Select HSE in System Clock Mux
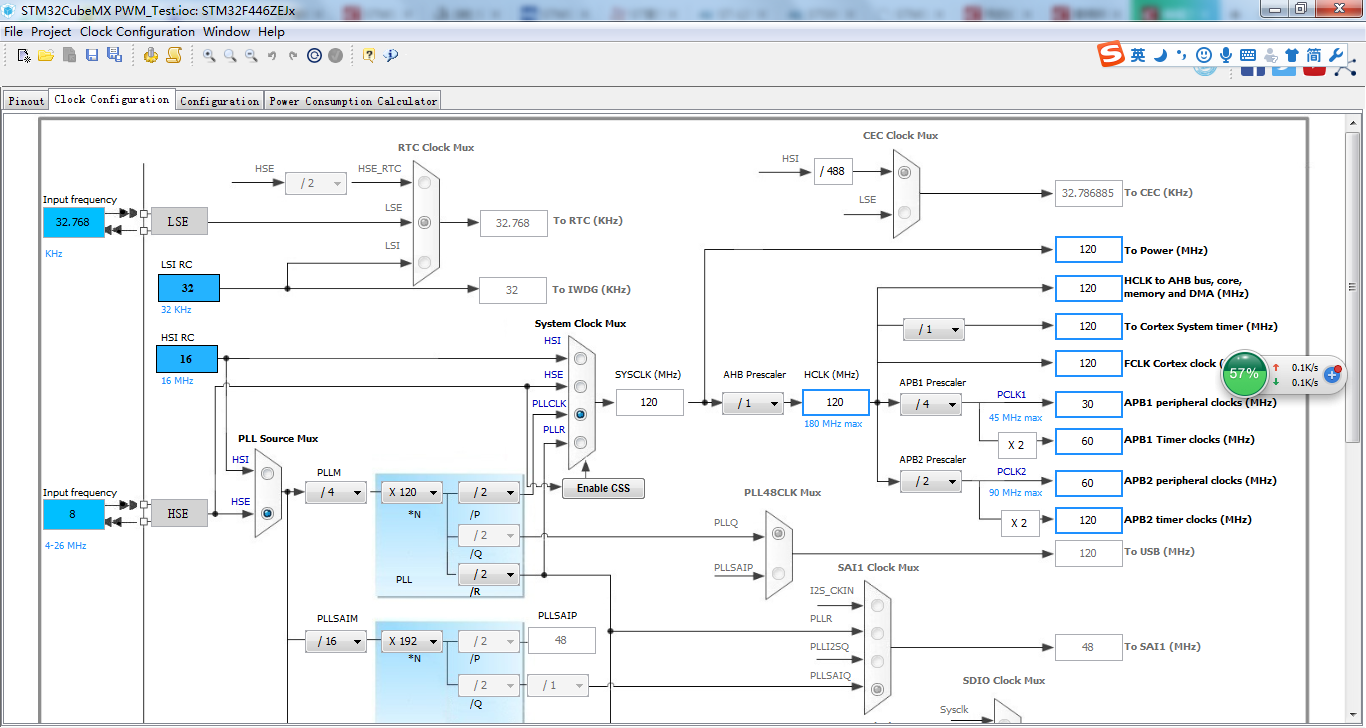The image size is (1366, 728). point(580,386)
